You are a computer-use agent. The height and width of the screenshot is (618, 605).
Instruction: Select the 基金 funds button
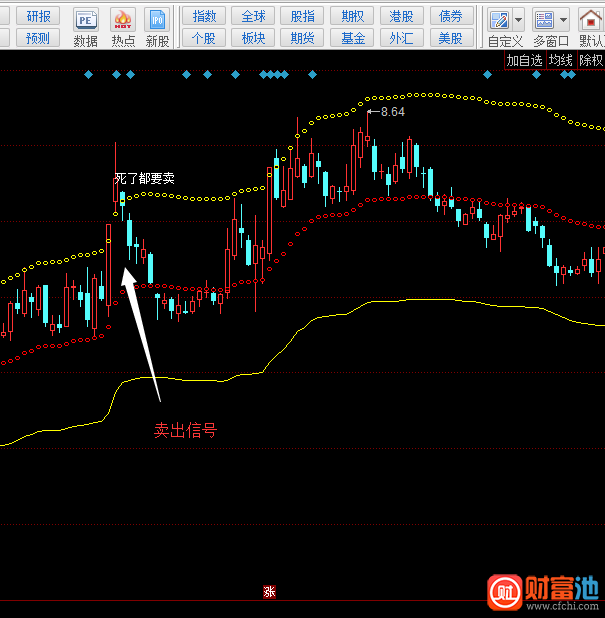click(x=352, y=39)
